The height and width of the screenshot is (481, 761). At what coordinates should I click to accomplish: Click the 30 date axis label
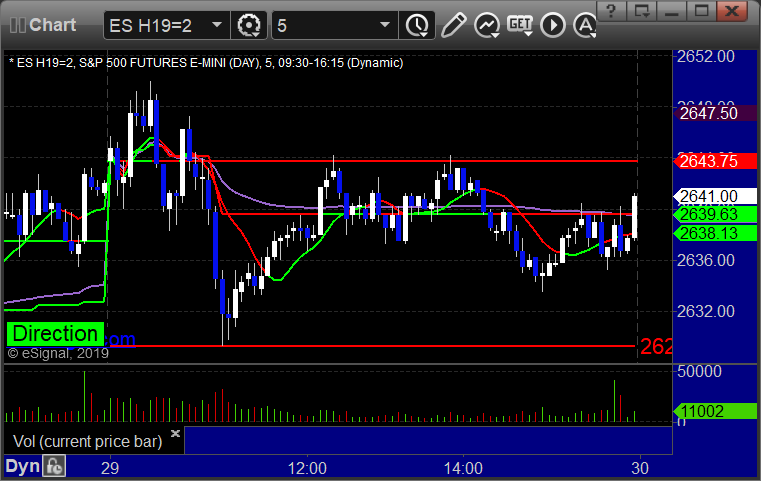click(640, 468)
